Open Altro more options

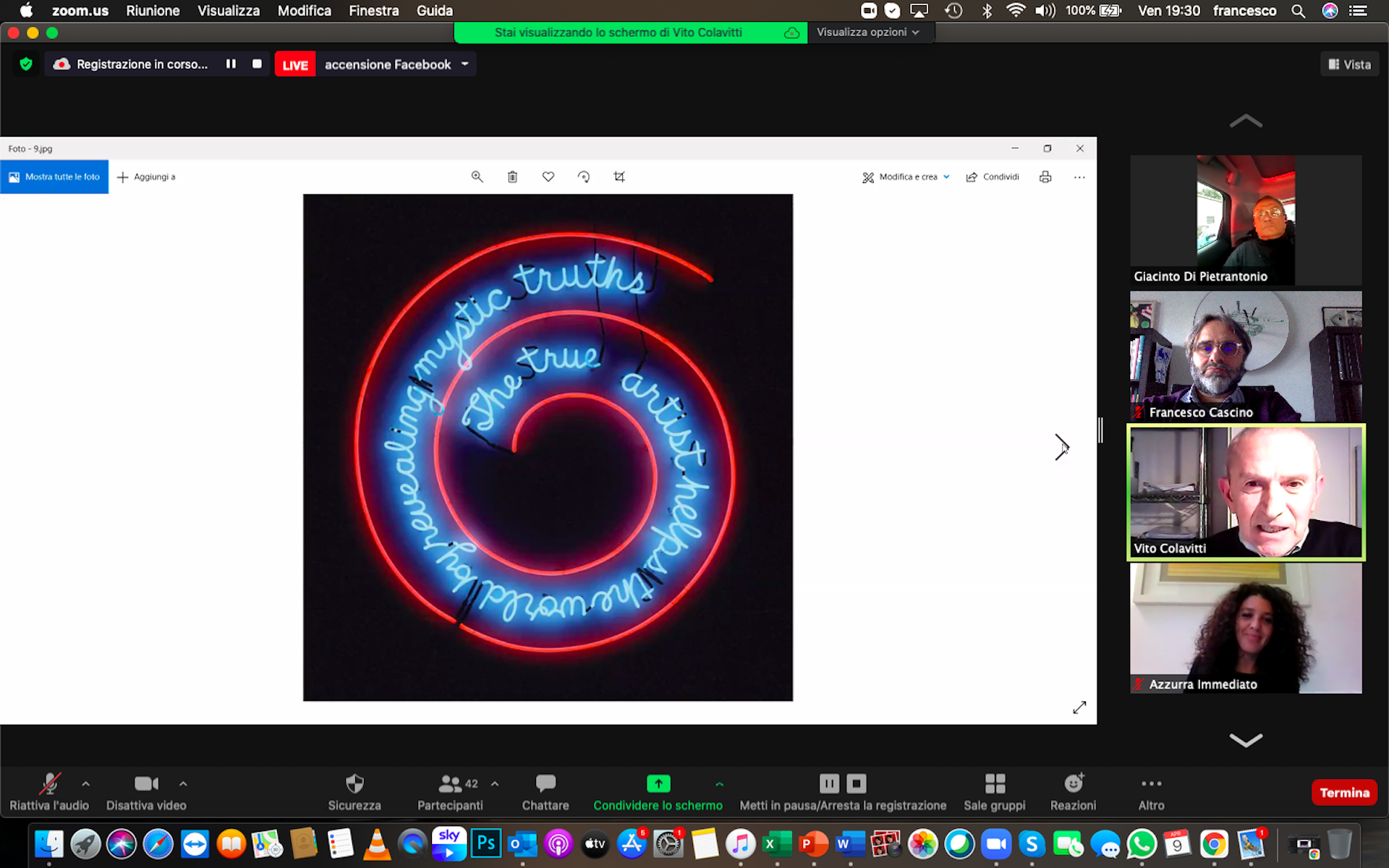[1151, 792]
